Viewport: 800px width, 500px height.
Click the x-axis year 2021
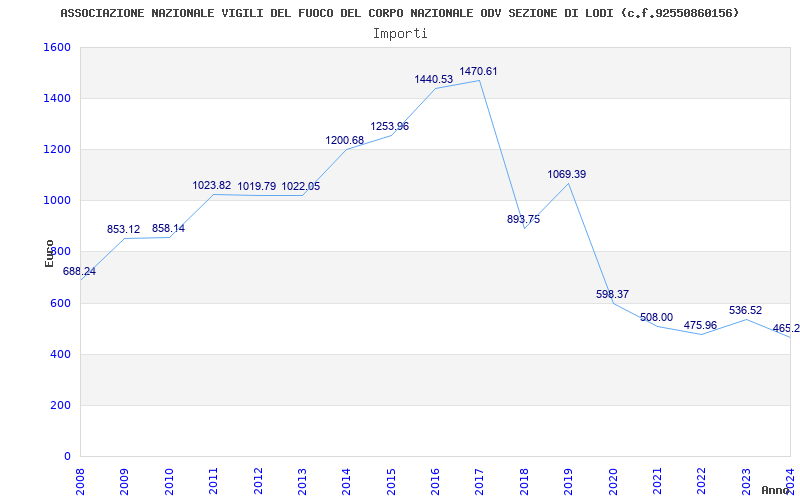pyautogui.click(x=657, y=481)
